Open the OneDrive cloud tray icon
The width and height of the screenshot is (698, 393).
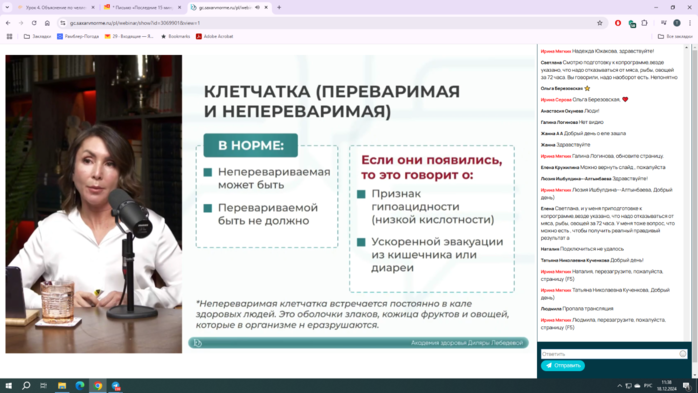637,386
